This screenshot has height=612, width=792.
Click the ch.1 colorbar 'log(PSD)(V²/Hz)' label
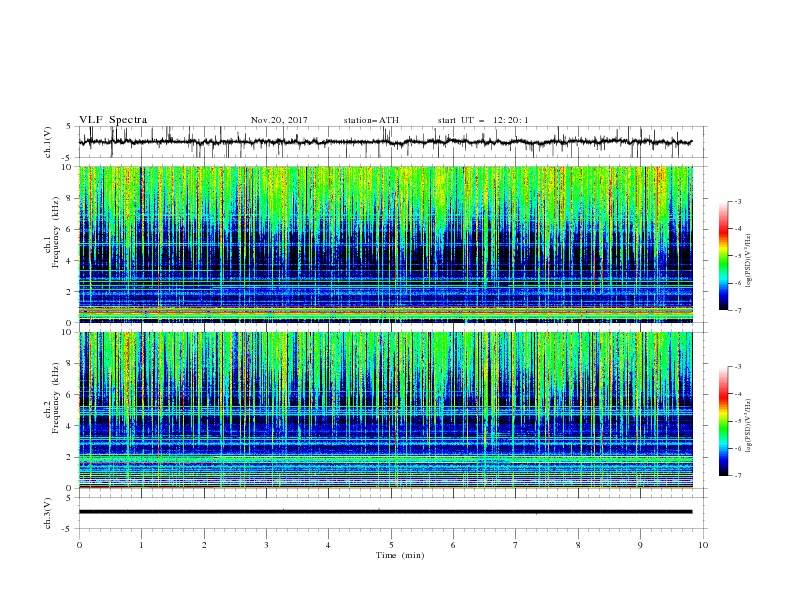point(749,261)
